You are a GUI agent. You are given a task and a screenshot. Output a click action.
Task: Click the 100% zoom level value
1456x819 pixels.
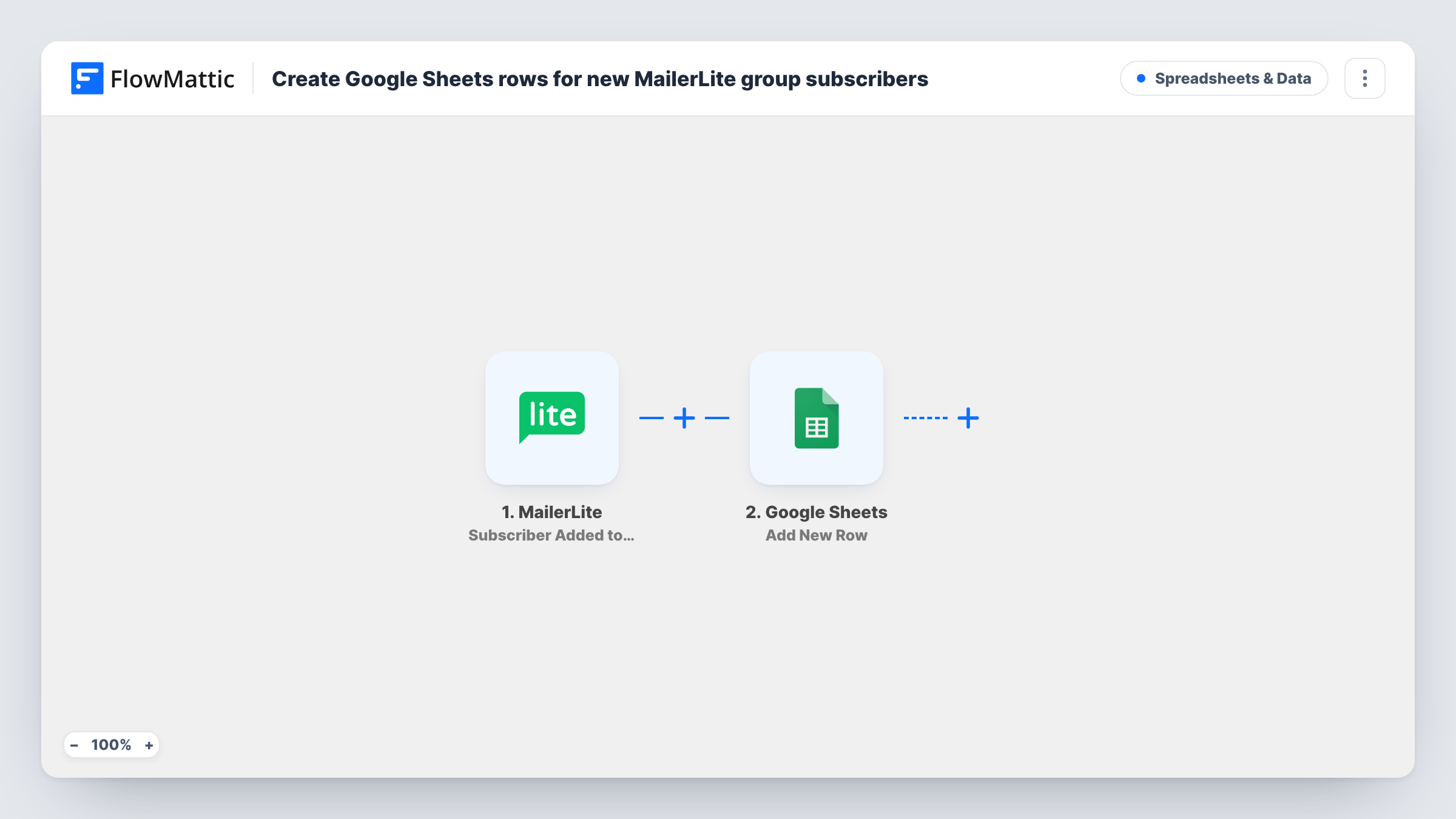click(x=111, y=745)
